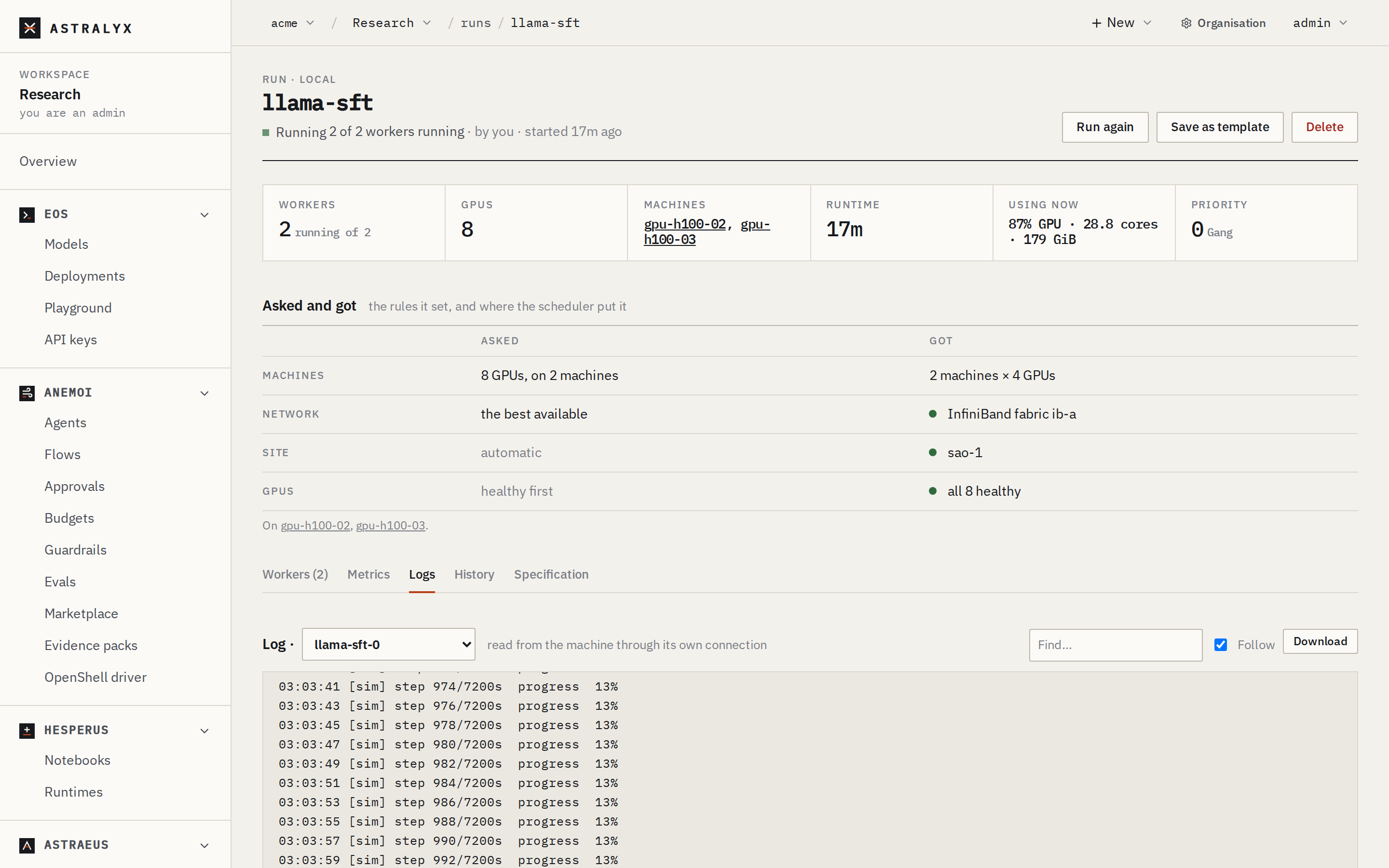Open gpu-h100-02 link below Asked table
The width and height of the screenshot is (1389, 868).
pyautogui.click(x=315, y=525)
